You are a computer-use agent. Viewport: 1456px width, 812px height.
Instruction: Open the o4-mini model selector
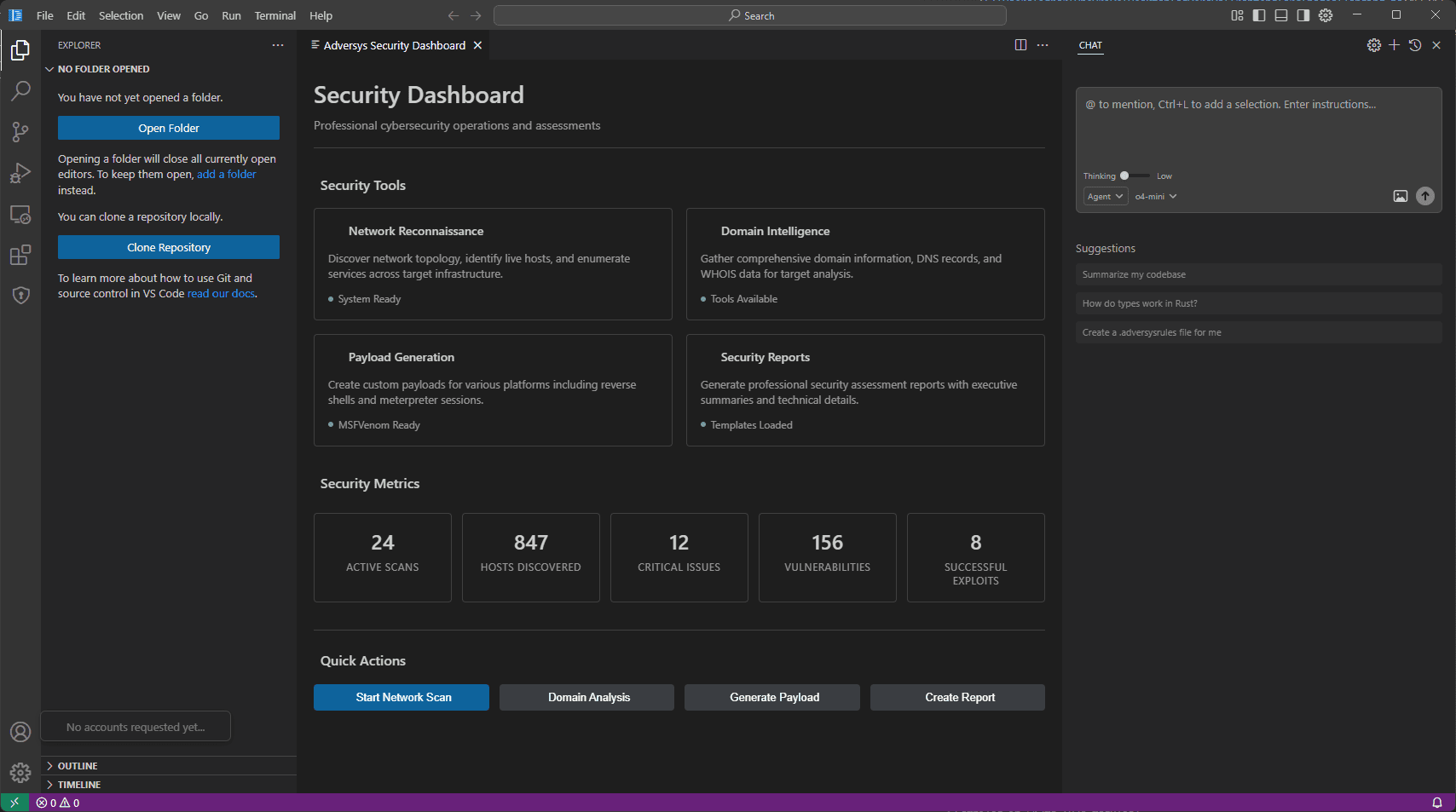1156,196
